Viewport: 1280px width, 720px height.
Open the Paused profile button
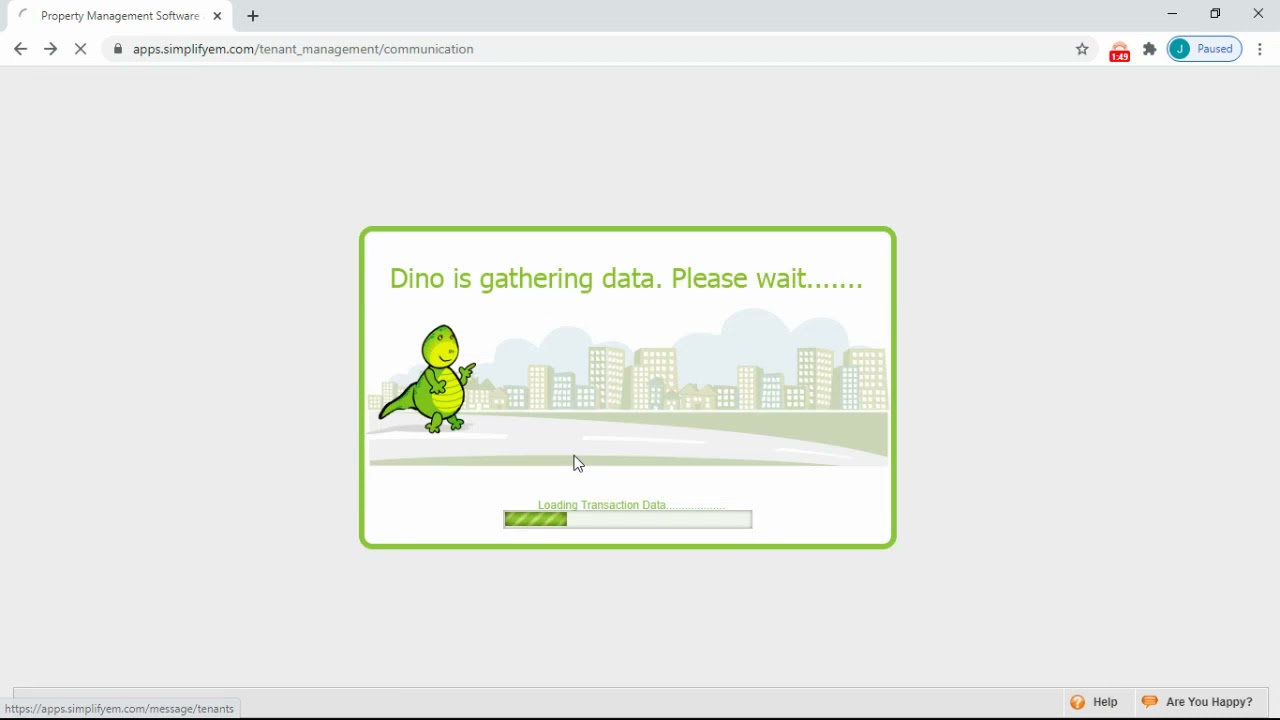tap(1205, 49)
